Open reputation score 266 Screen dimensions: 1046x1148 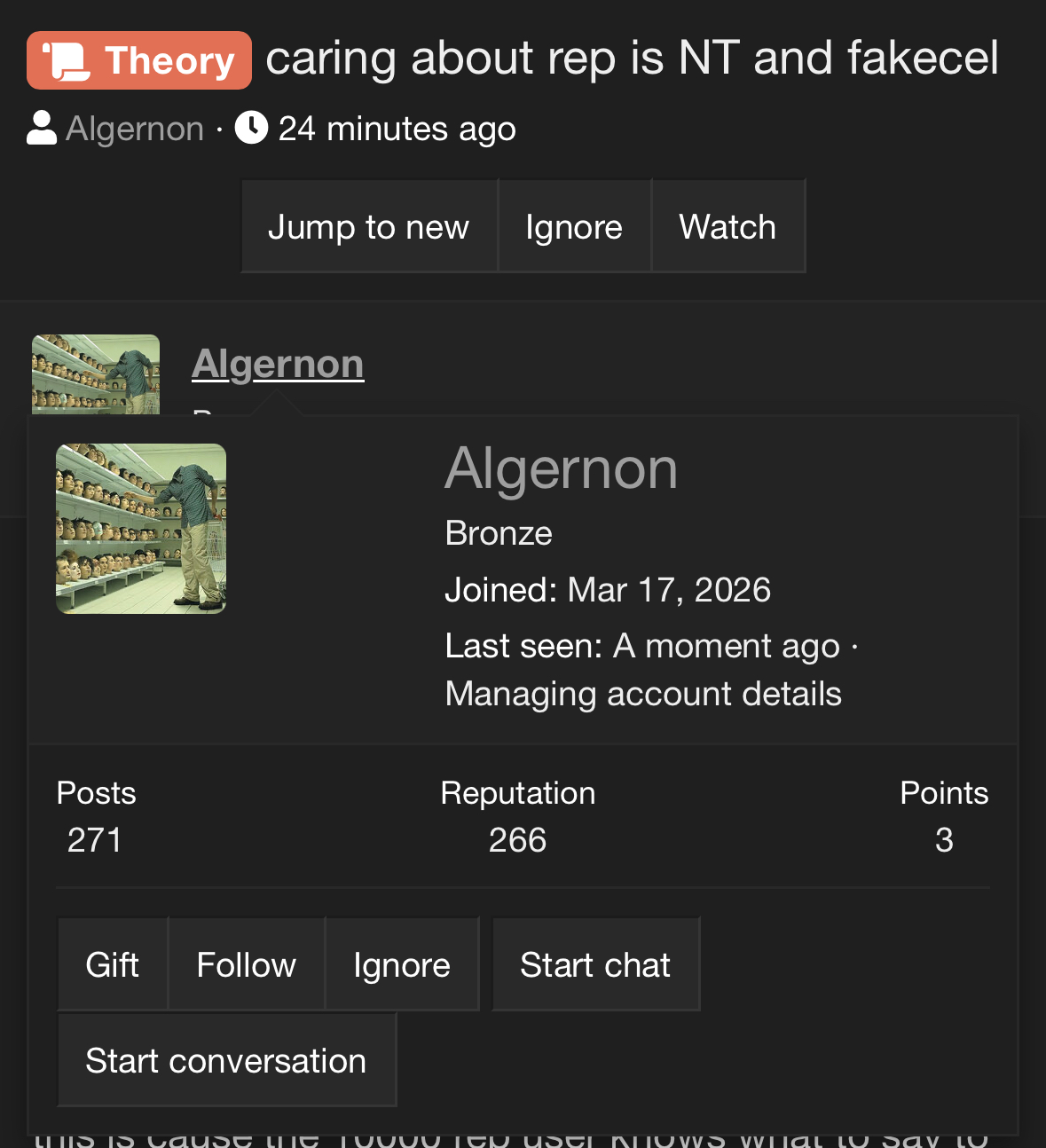pos(517,839)
